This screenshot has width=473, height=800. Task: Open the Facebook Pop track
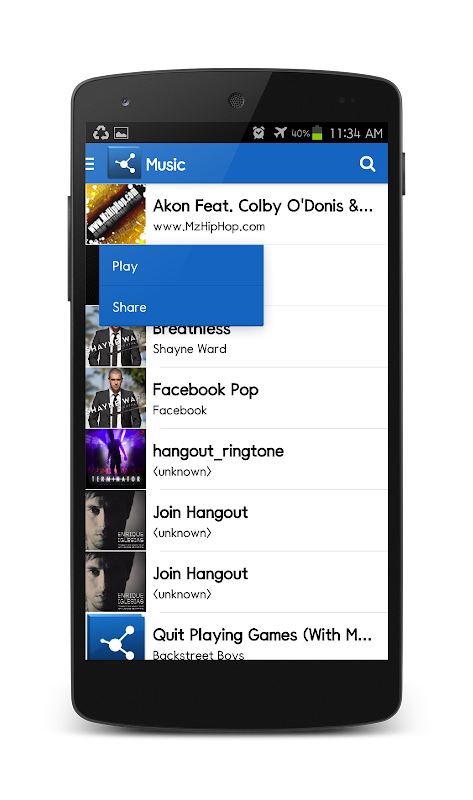click(236, 398)
